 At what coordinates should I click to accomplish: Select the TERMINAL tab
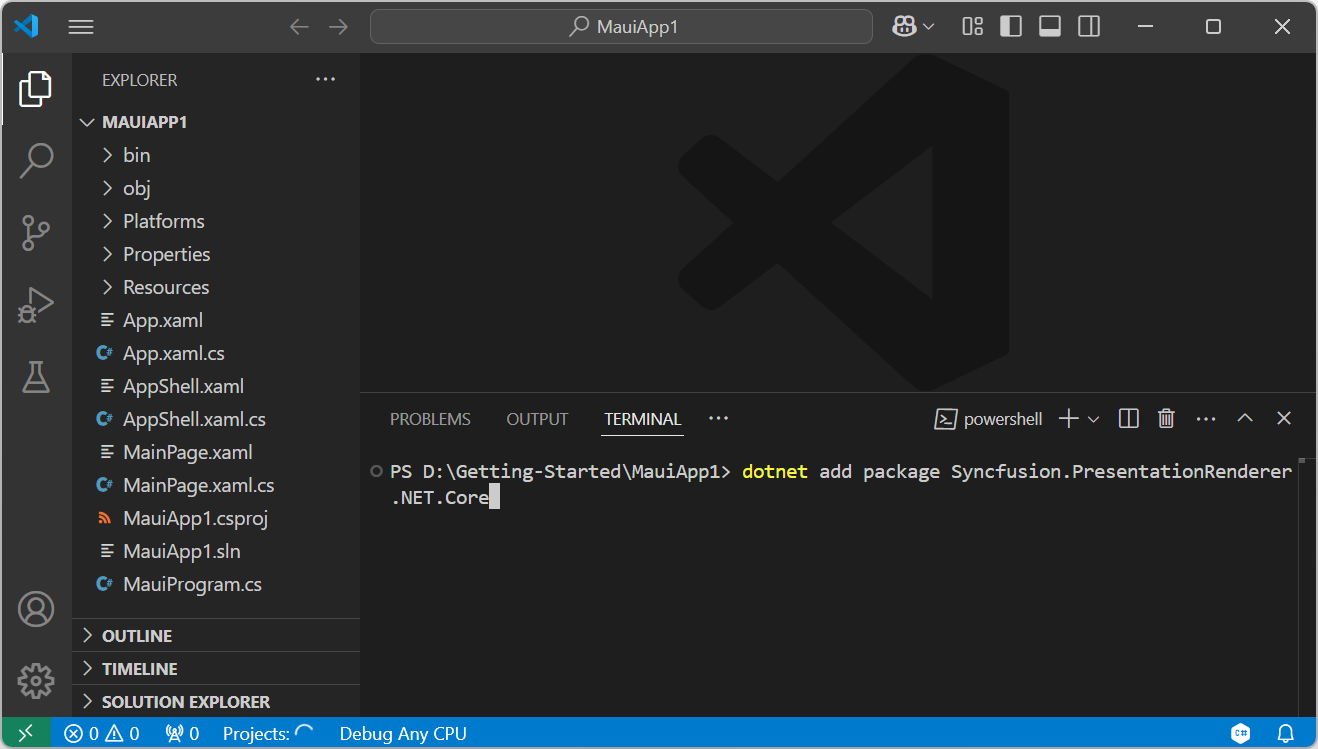[643, 419]
